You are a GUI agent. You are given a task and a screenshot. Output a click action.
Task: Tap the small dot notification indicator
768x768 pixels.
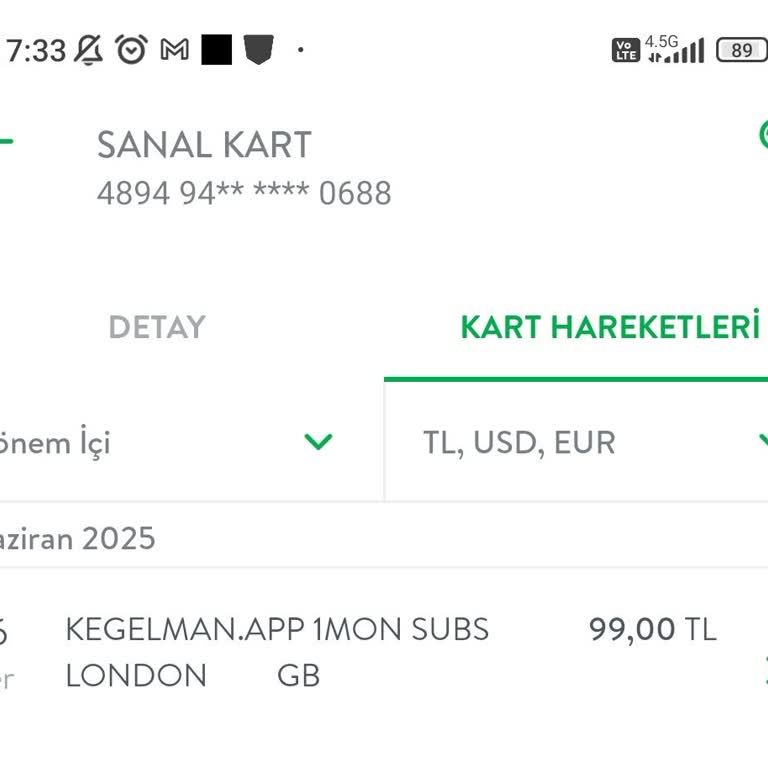(301, 49)
